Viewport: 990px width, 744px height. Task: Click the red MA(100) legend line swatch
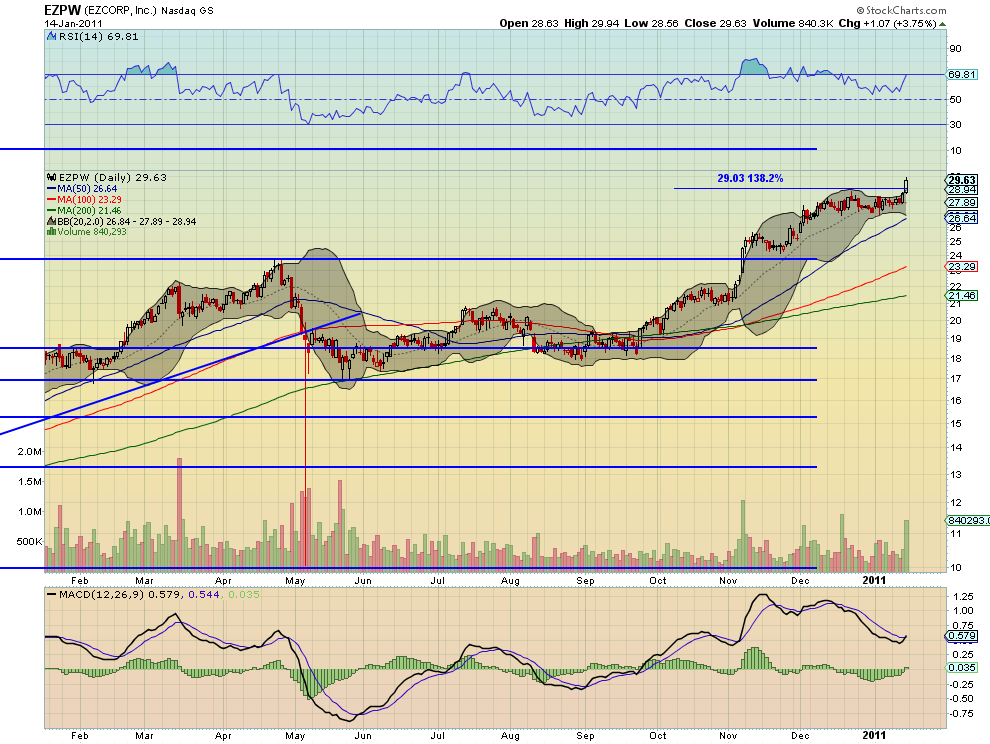pyautogui.click(x=52, y=200)
